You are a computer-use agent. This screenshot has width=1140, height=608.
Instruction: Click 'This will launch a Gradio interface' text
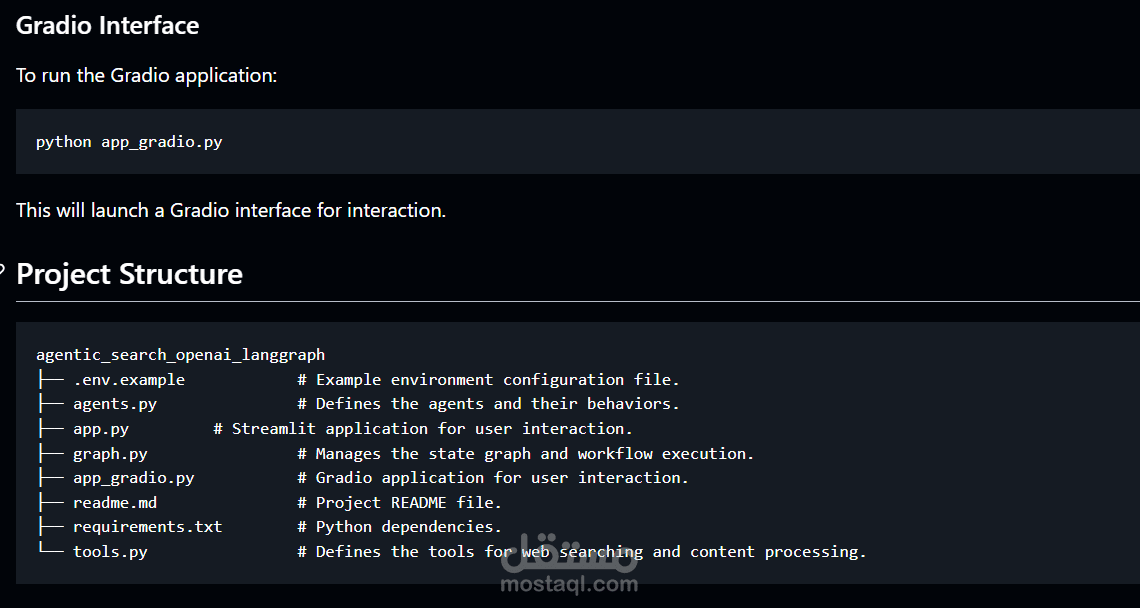click(230, 210)
